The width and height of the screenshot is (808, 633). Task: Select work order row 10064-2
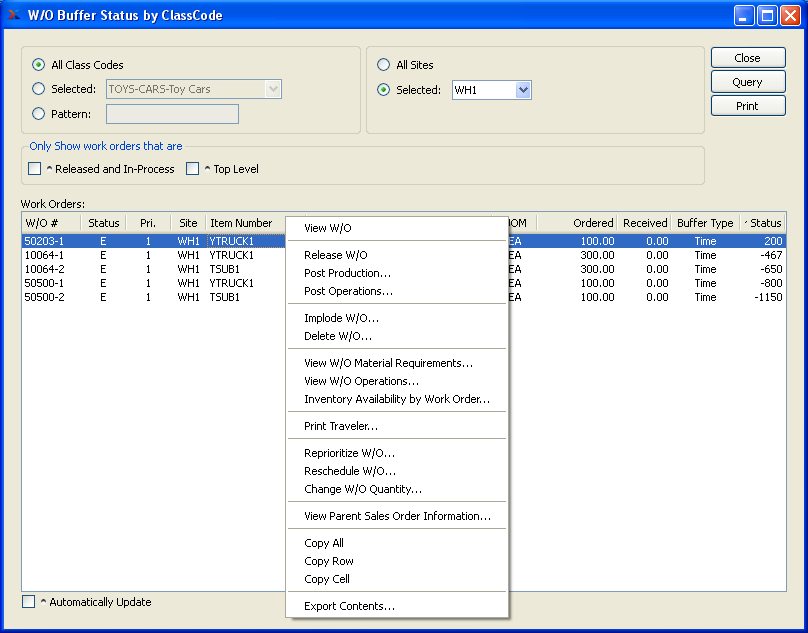click(x=44, y=269)
